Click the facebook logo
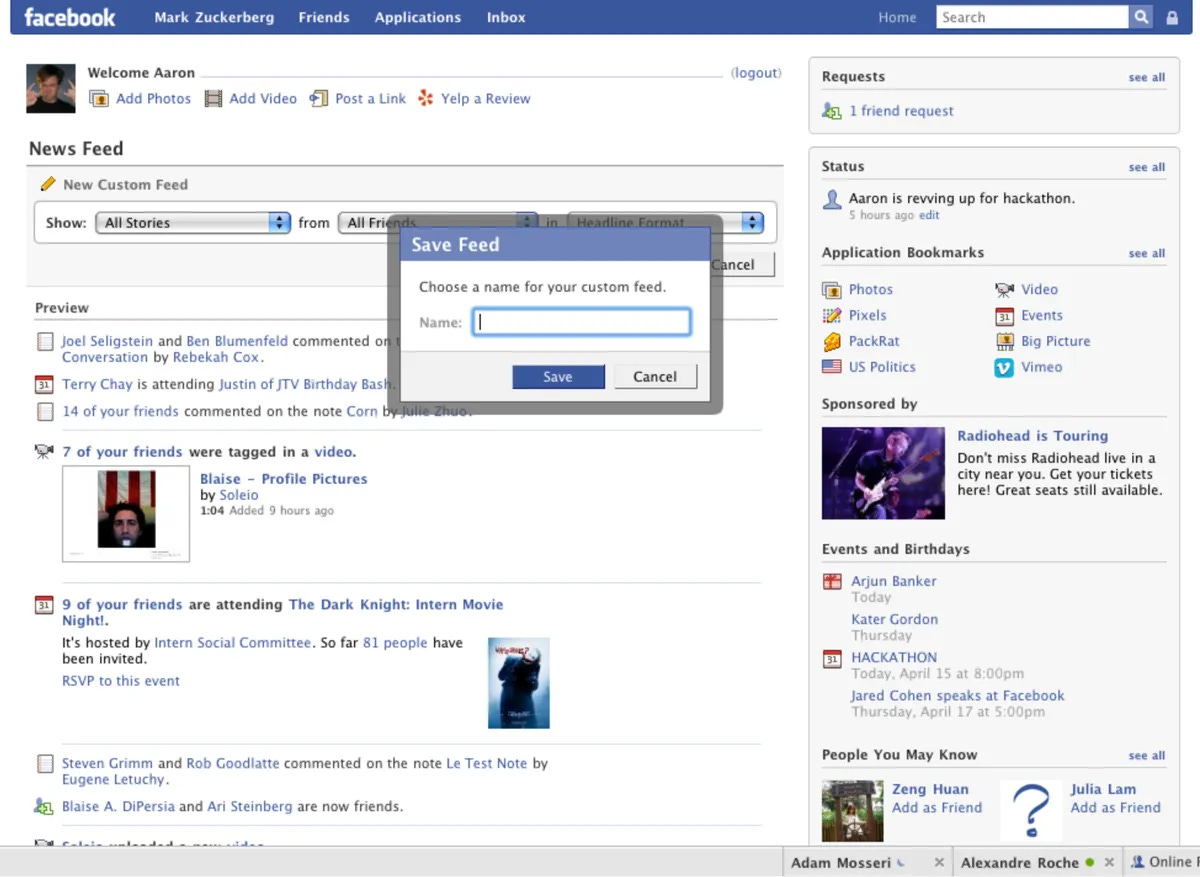 point(69,17)
